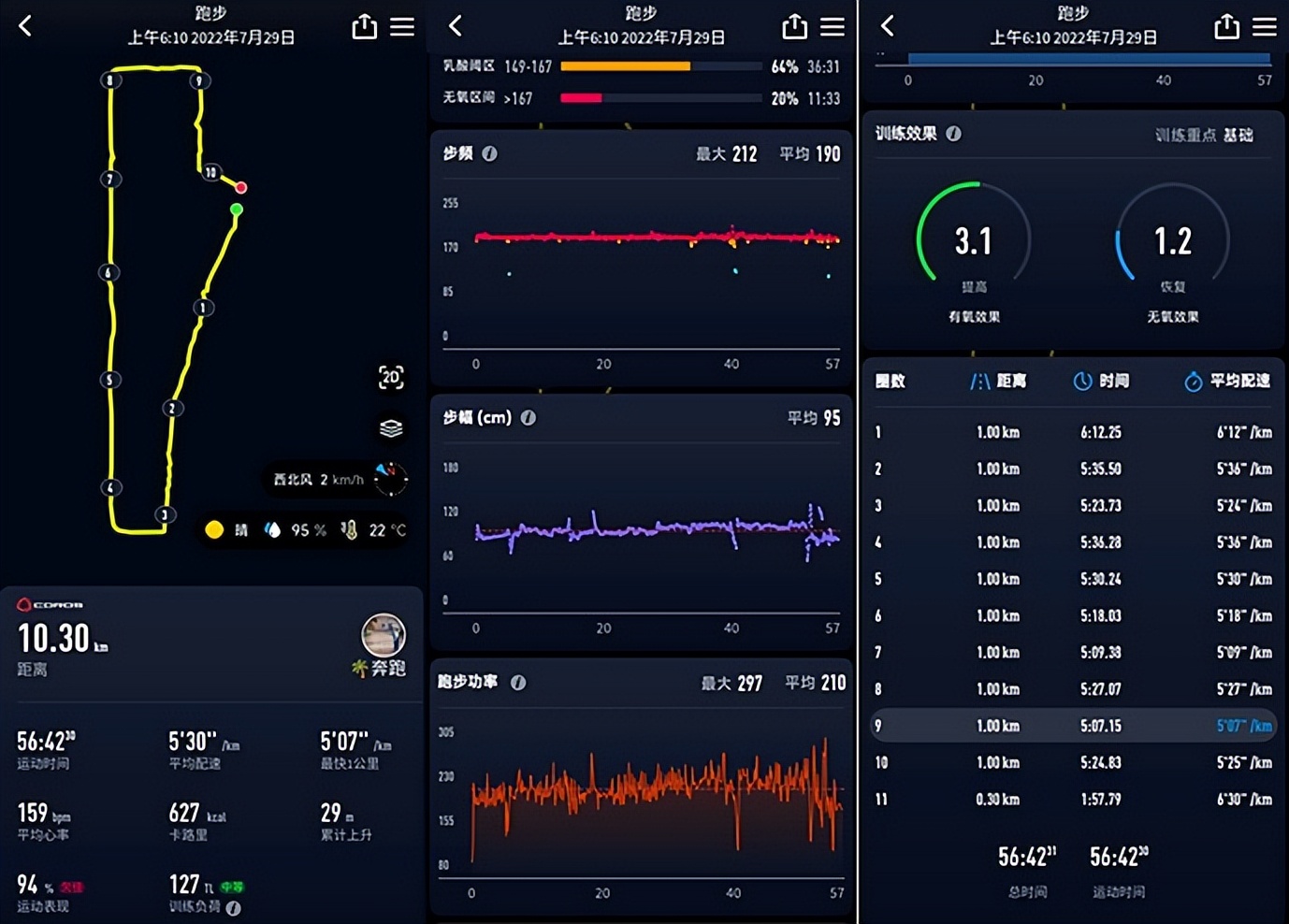This screenshot has width=1289, height=924.
Task: Tap back arrow on the route map screen
Action: (x=25, y=26)
